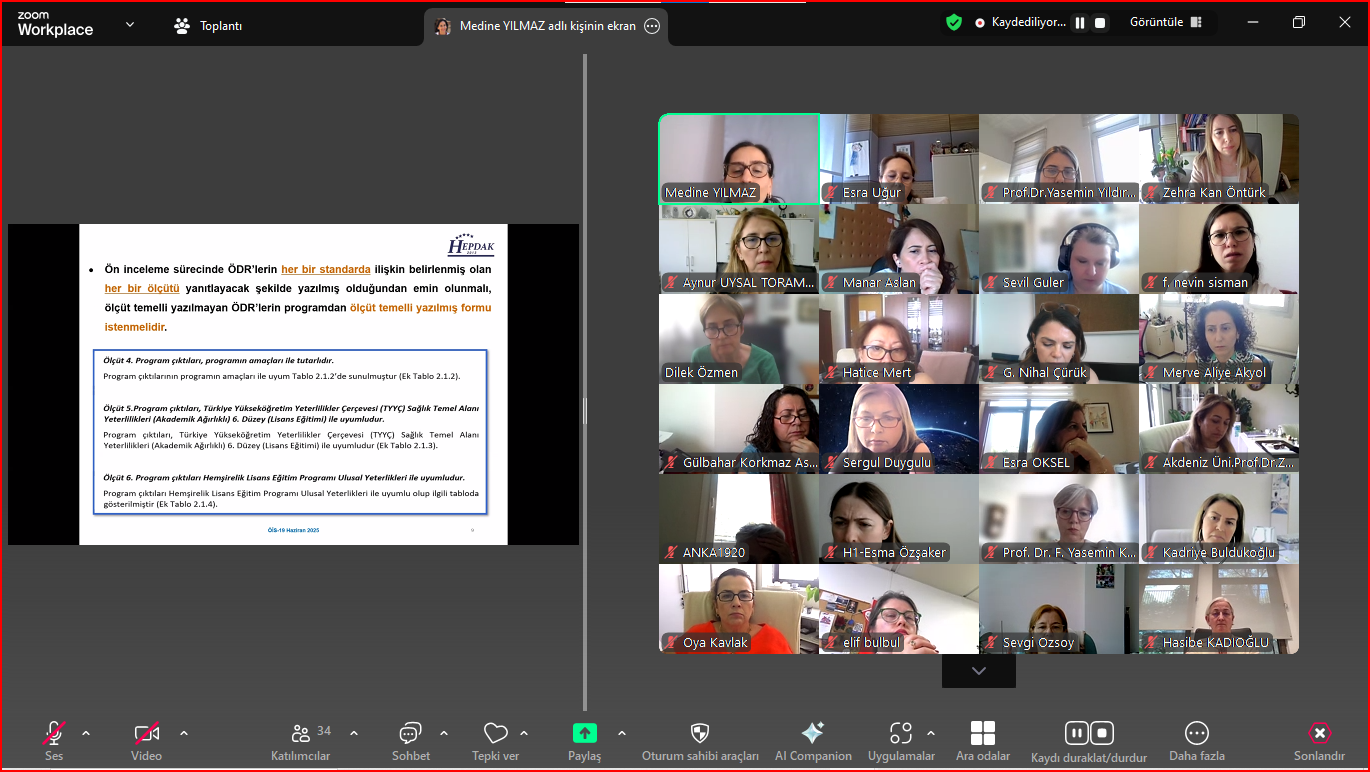Open Ara odalar breakout rooms
The width and height of the screenshot is (1370, 772).
pos(983,733)
